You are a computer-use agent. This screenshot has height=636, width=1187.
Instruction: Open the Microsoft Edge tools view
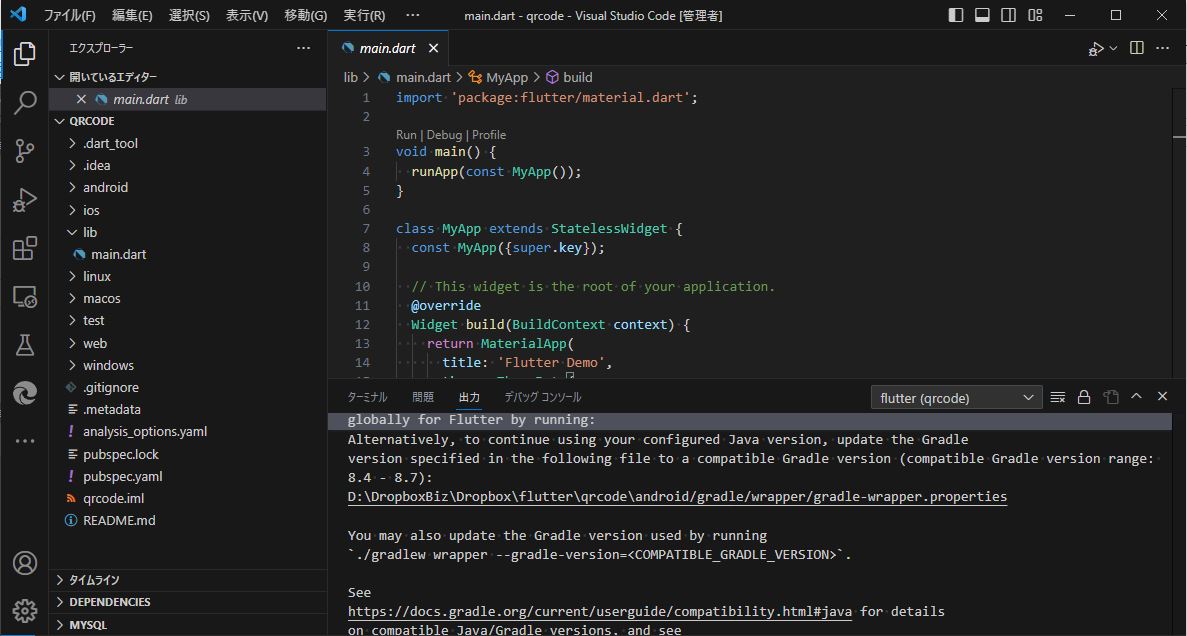click(25, 394)
